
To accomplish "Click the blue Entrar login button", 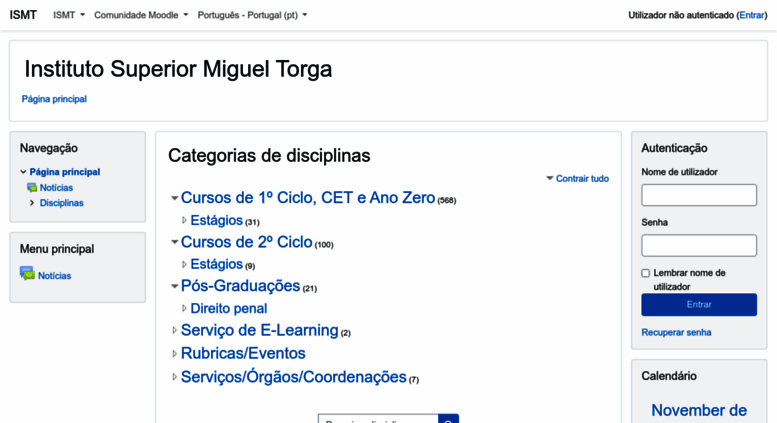I will [x=699, y=305].
